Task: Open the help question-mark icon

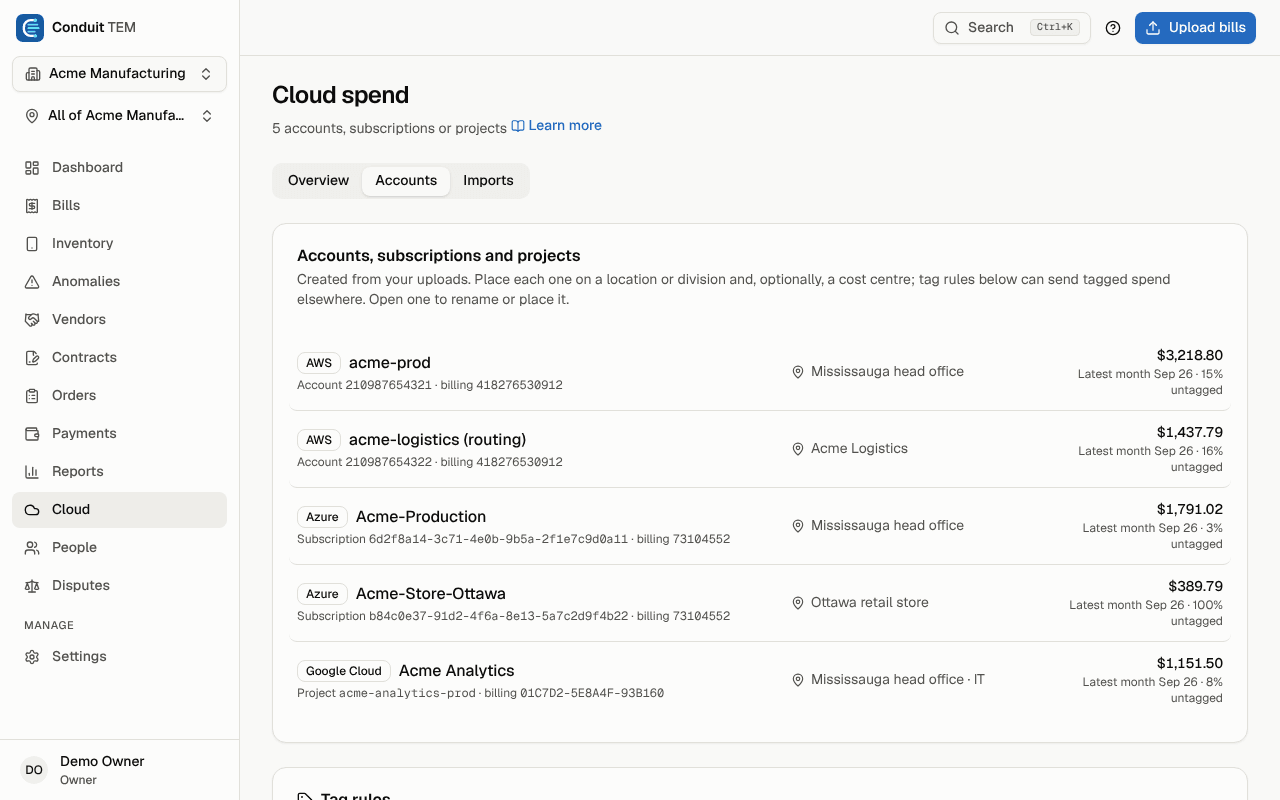Action: coord(1113,28)
